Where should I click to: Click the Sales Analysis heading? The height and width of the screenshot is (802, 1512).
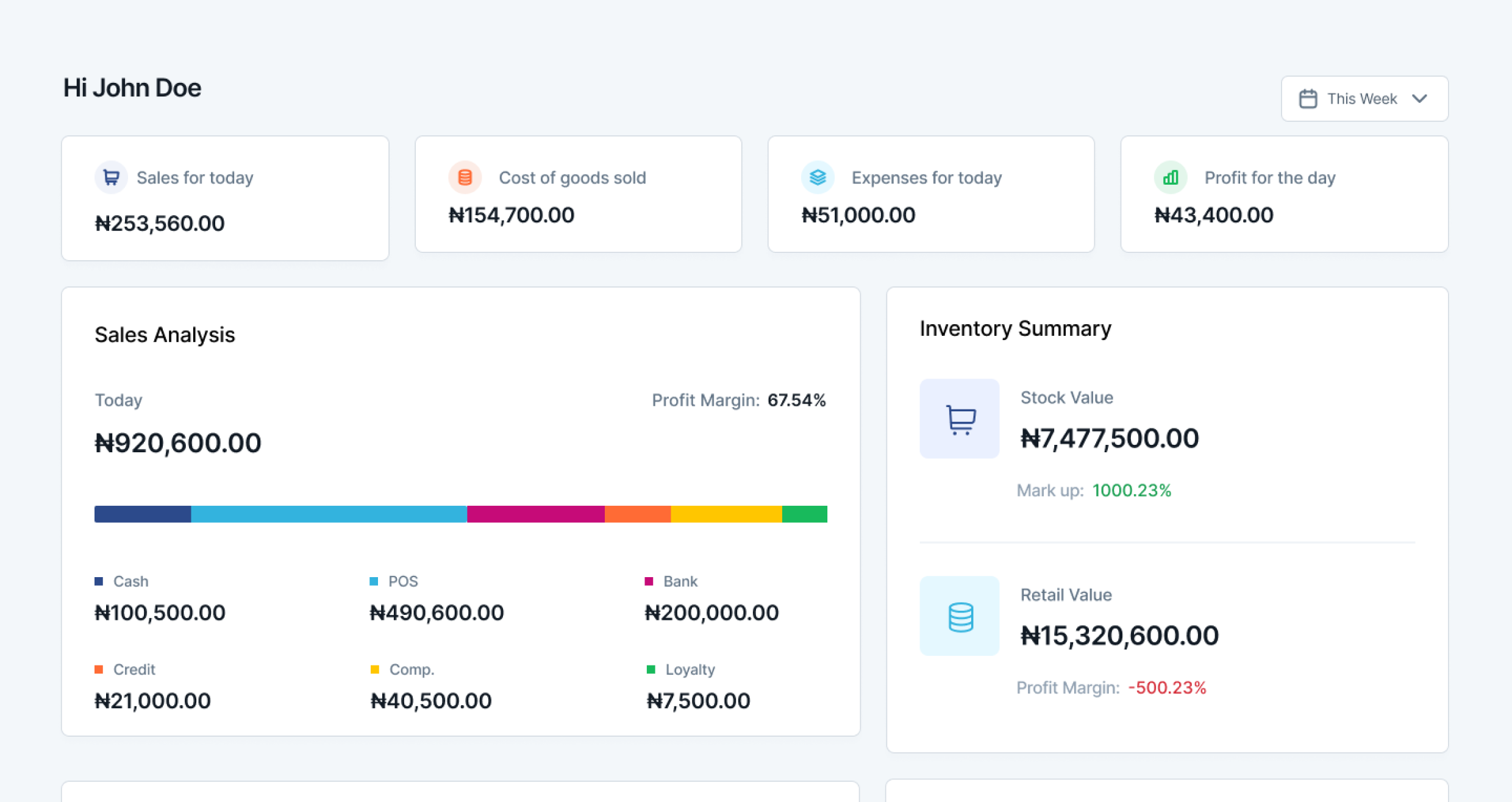[x=165, y=335]
